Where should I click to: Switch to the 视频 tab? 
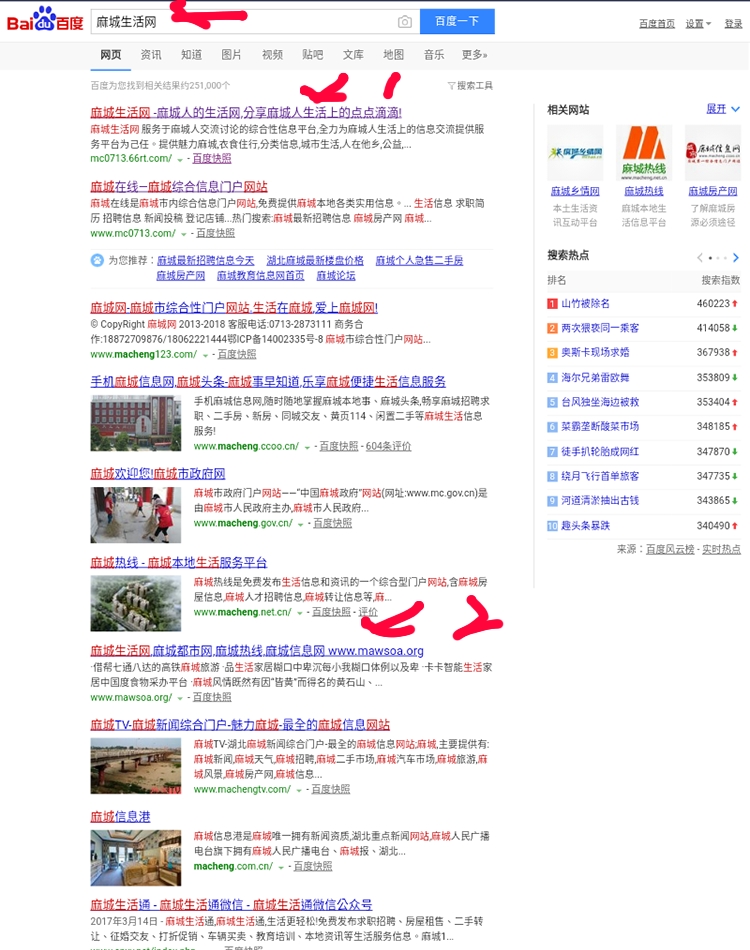[x=272, y=55]
